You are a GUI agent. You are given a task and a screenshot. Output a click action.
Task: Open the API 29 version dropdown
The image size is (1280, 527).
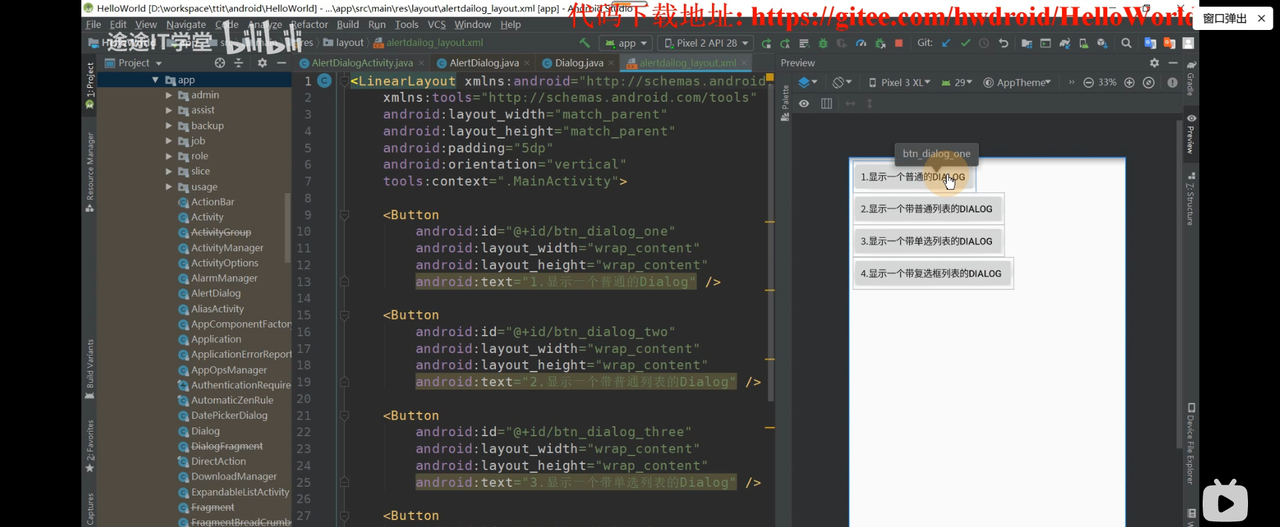tap(956, 83)
